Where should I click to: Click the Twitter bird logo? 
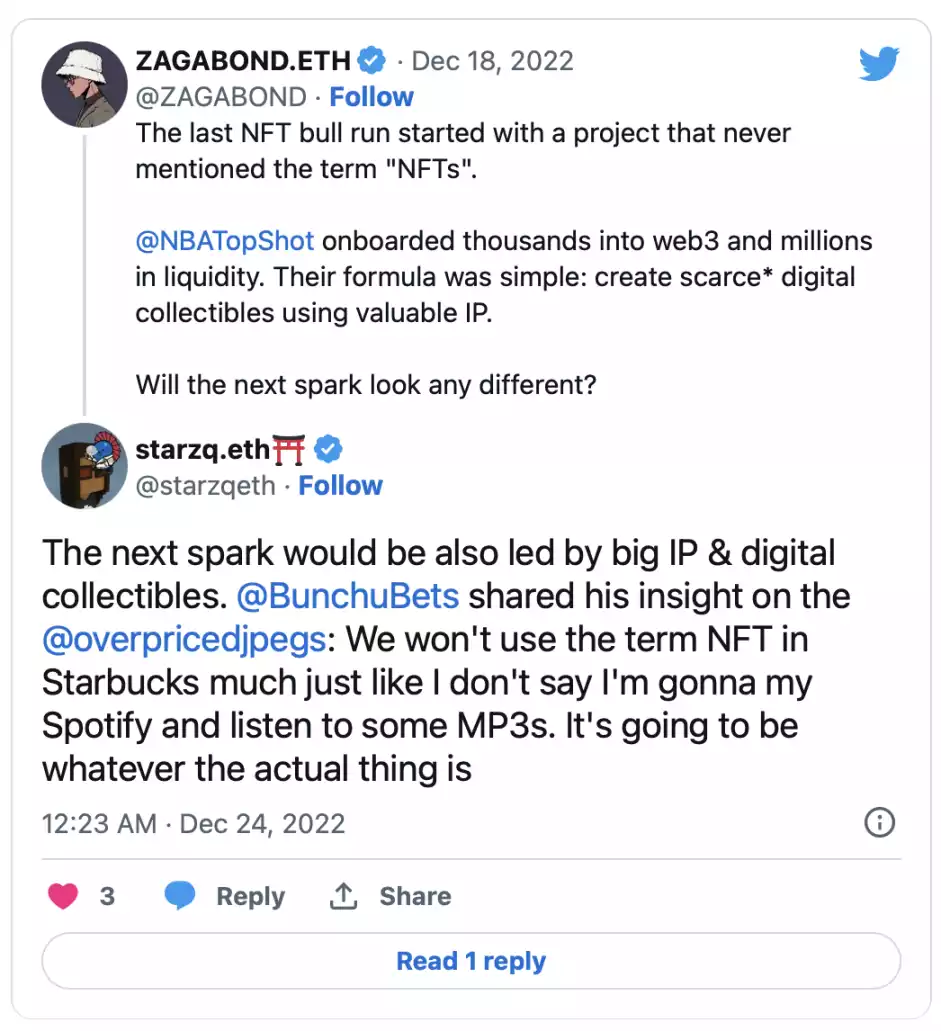point(879,63)
